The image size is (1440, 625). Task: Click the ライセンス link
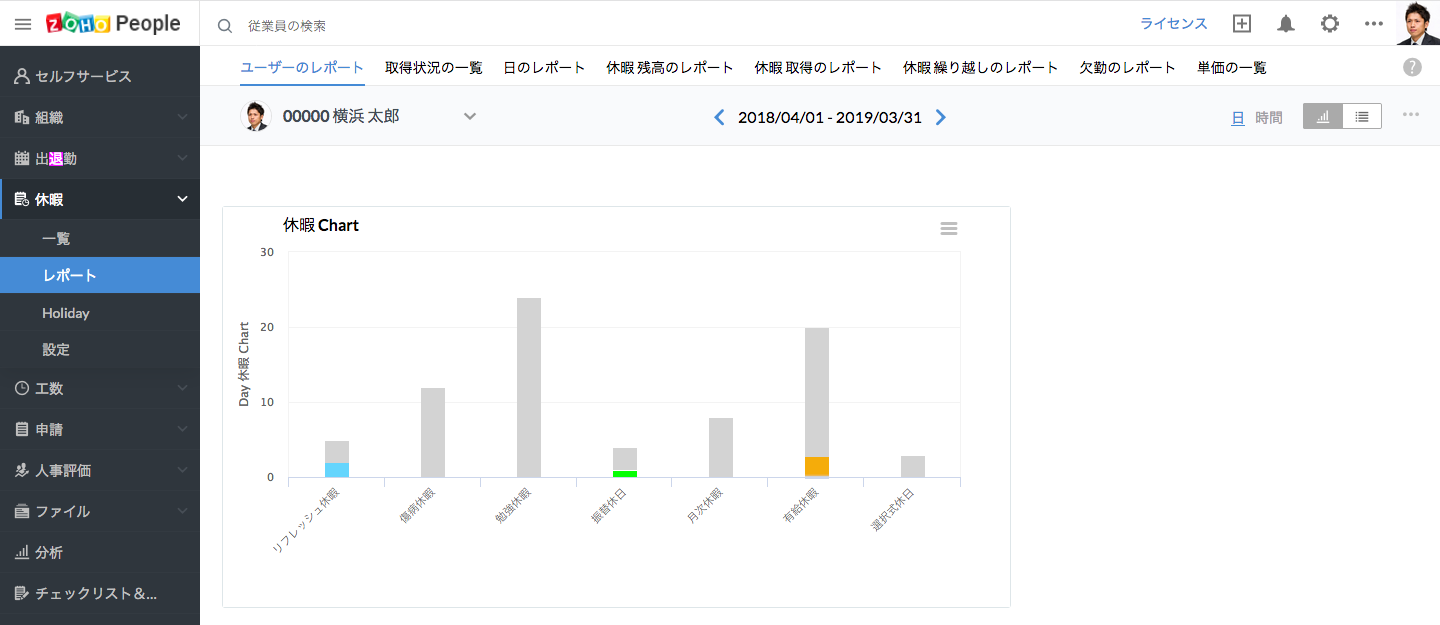[1174, 24]
